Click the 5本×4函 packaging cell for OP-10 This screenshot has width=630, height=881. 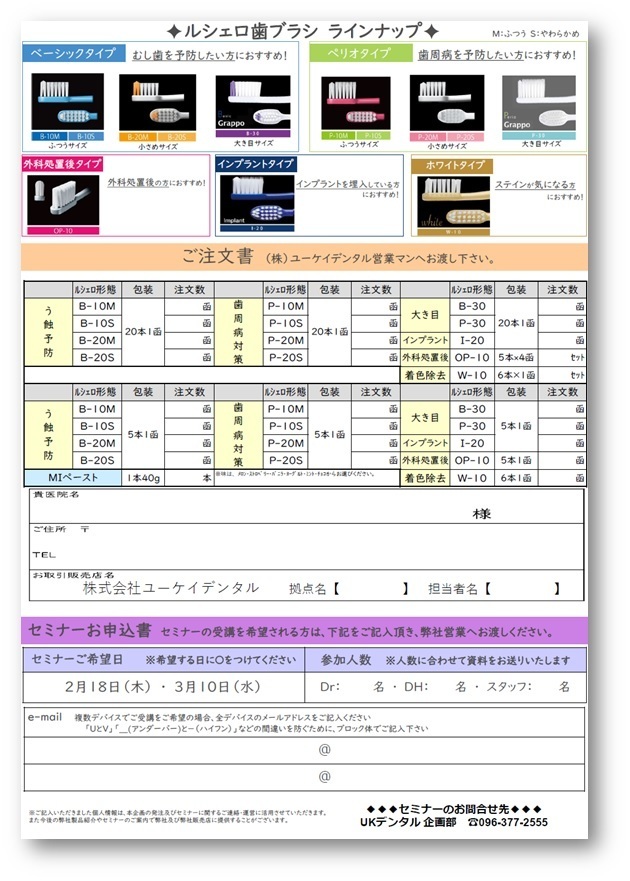pyautogui.click(x=516, y=357)
